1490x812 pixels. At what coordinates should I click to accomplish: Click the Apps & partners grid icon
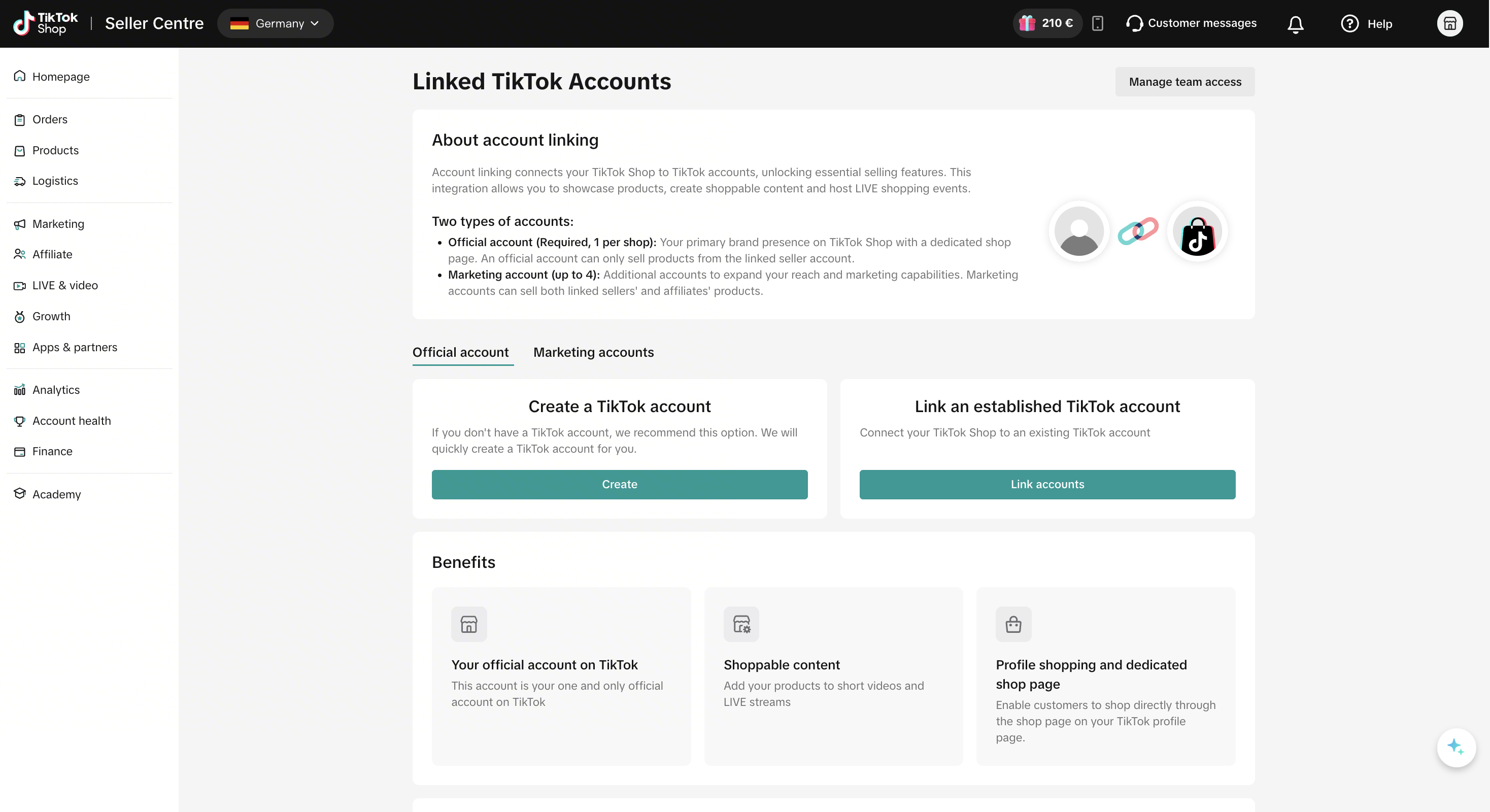[20, 348]
